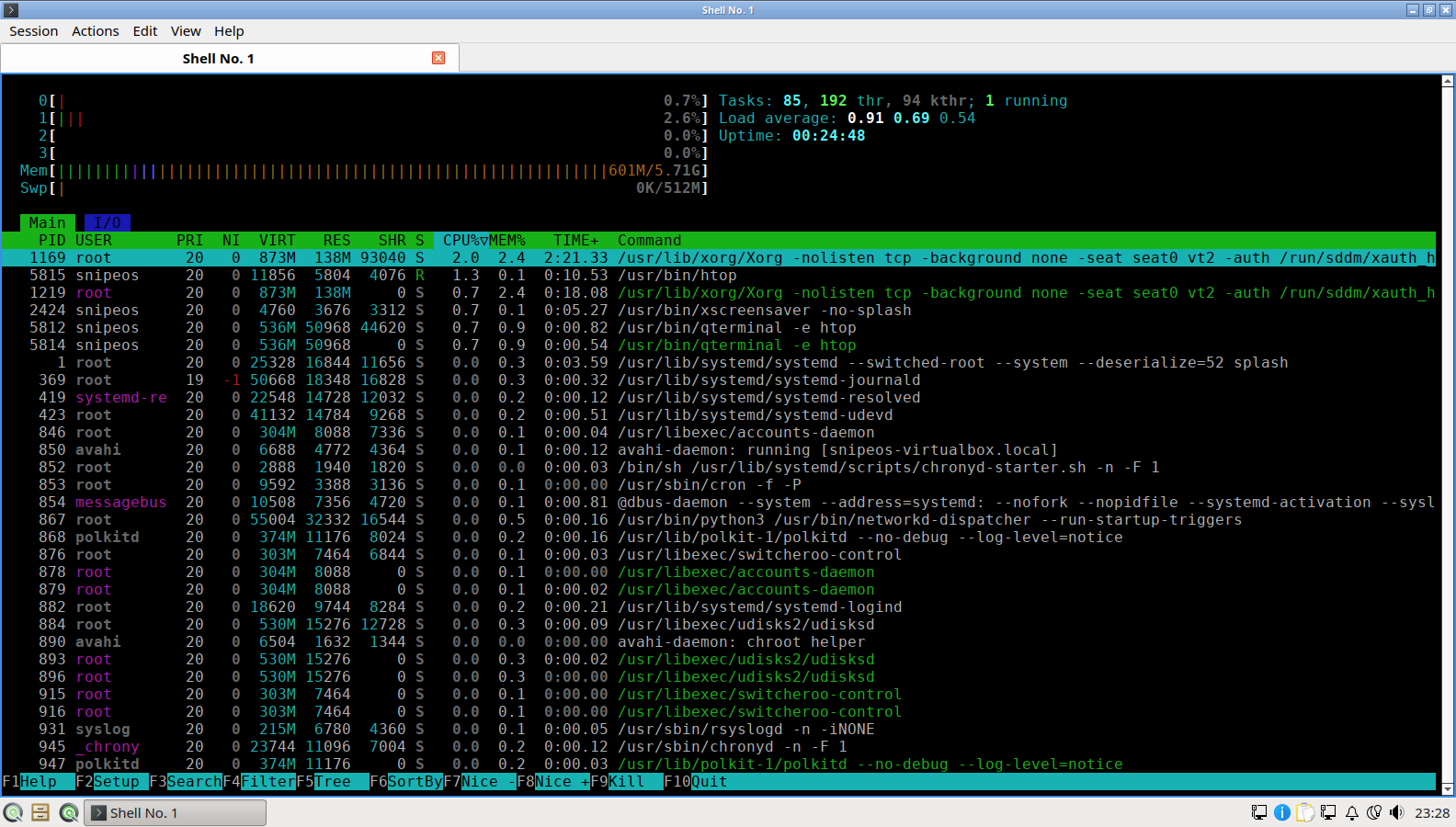Select PID 1 systemd row
This screenshot has width=1456, height=827.
point(719,363)
